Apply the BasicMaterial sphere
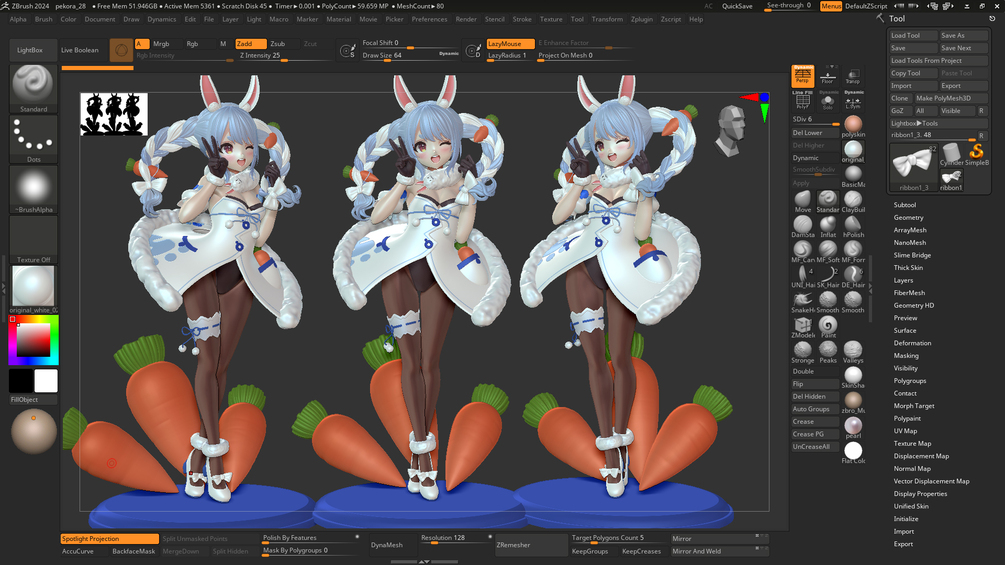The image size is (1005, 565). (x=853, y=176)
